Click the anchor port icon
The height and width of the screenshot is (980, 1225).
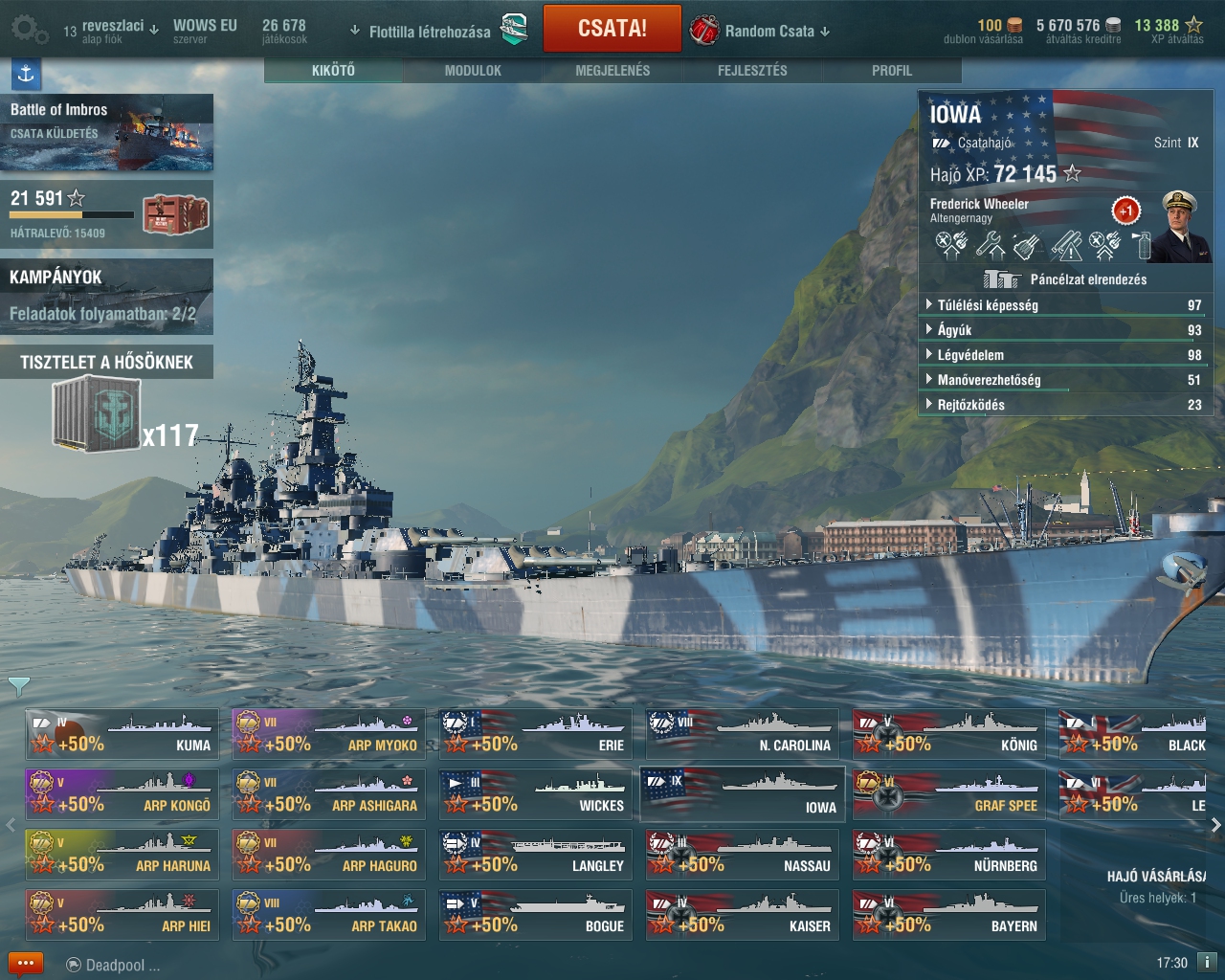(26, 74)
